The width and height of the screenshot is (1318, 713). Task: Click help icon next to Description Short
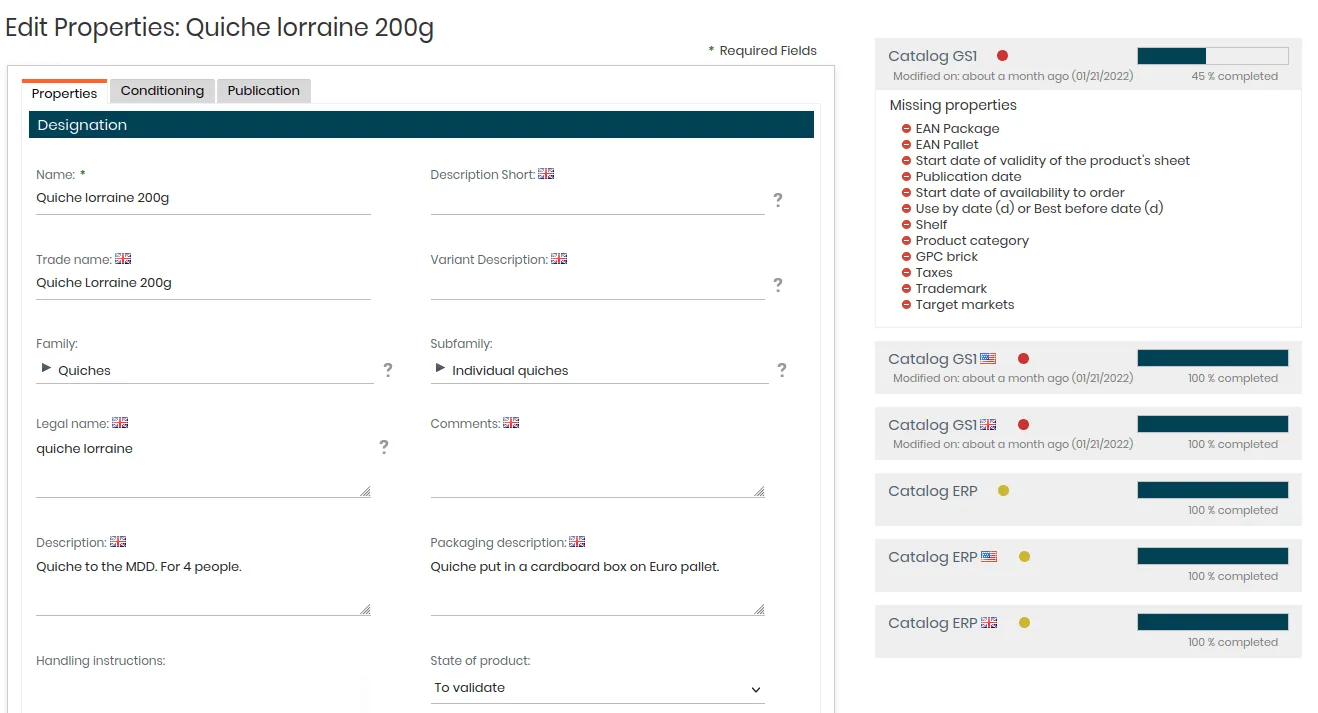[x=777, y=200]
